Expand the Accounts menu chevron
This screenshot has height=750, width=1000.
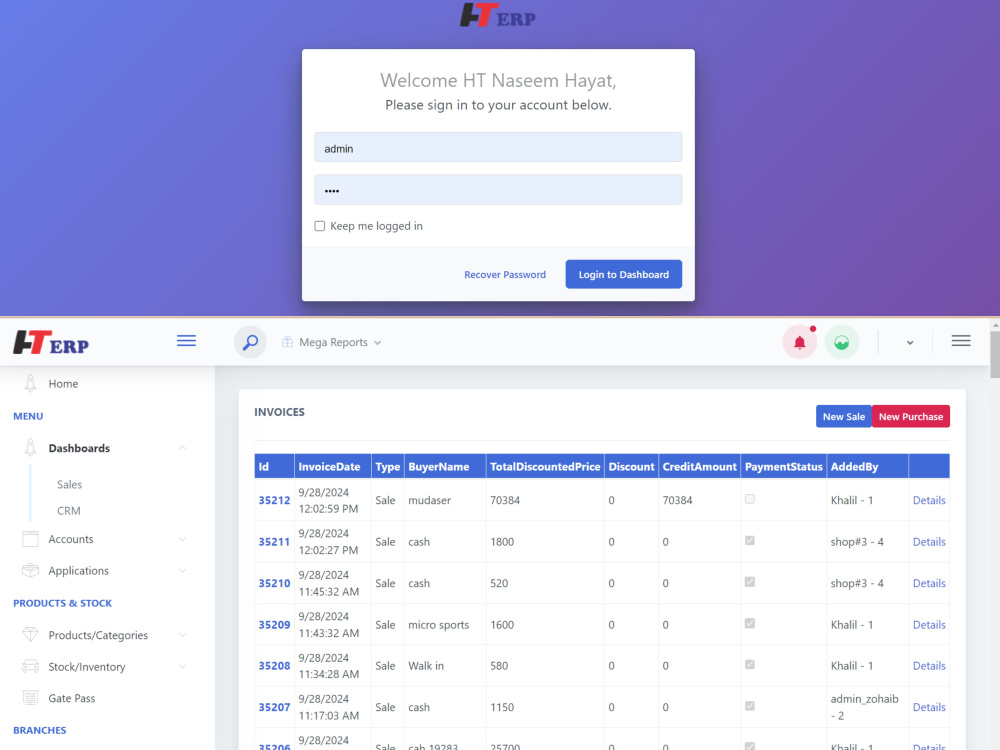[x=182, y=539]
